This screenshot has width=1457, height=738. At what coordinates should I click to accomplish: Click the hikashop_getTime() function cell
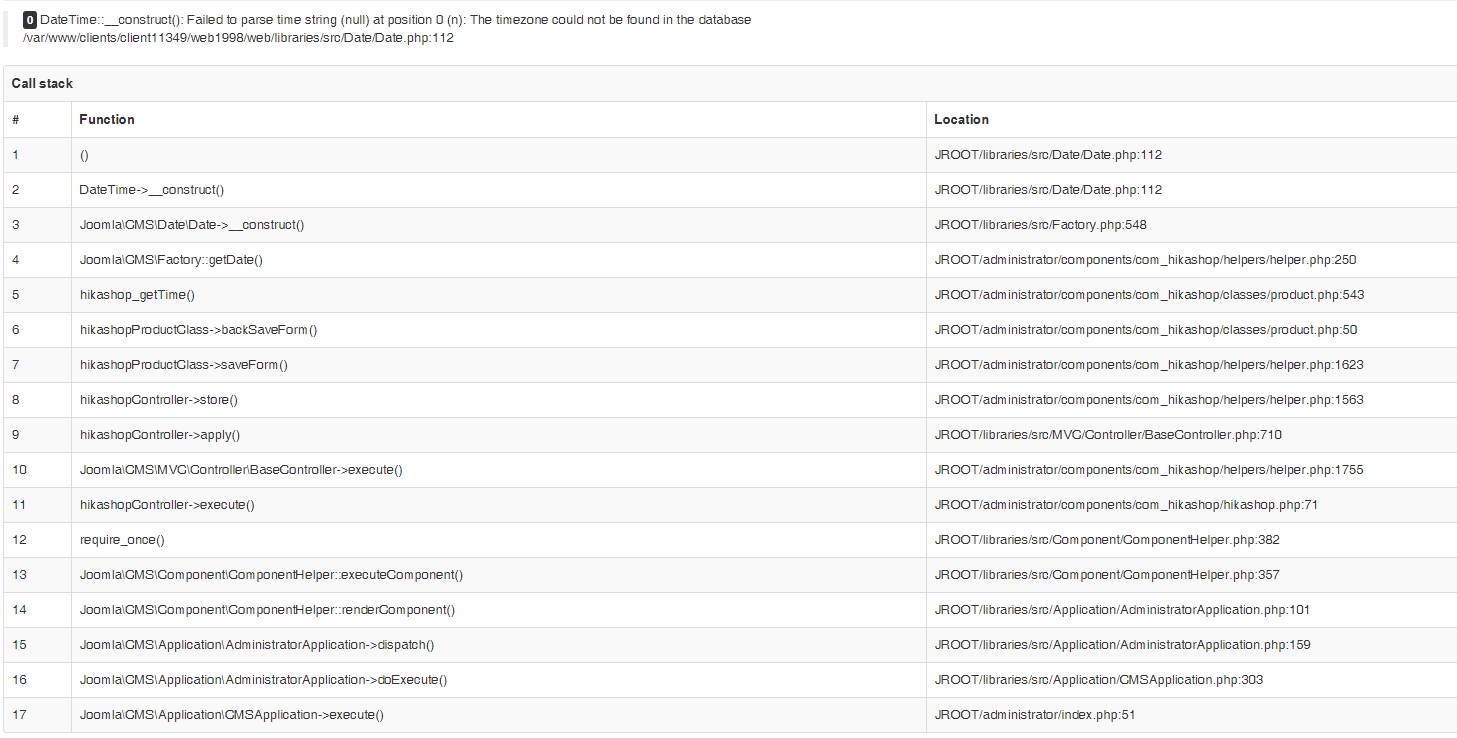coord(137,295)
